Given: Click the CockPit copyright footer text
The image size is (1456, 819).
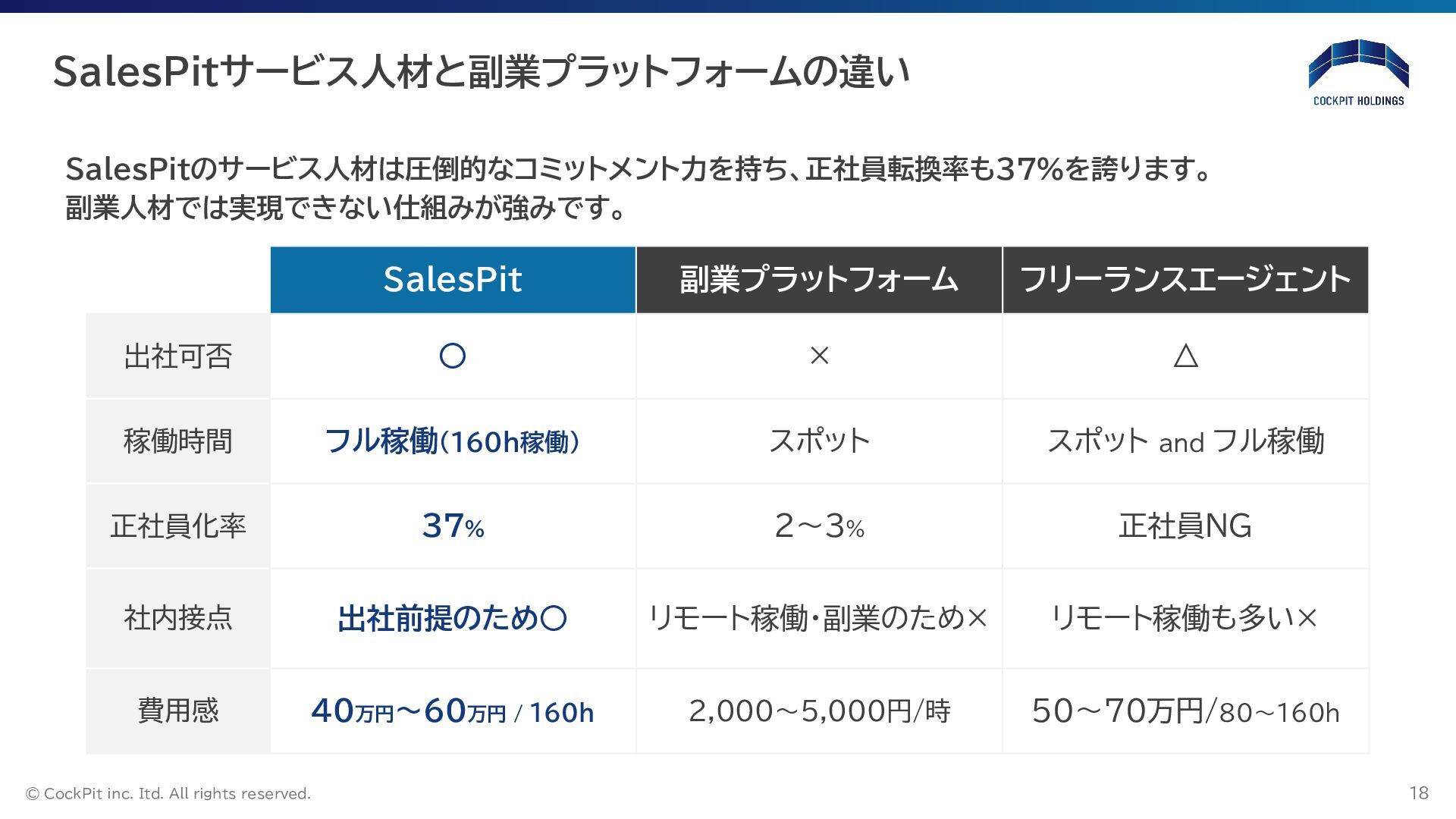Looking at the screenshot, I should point(168,794).
